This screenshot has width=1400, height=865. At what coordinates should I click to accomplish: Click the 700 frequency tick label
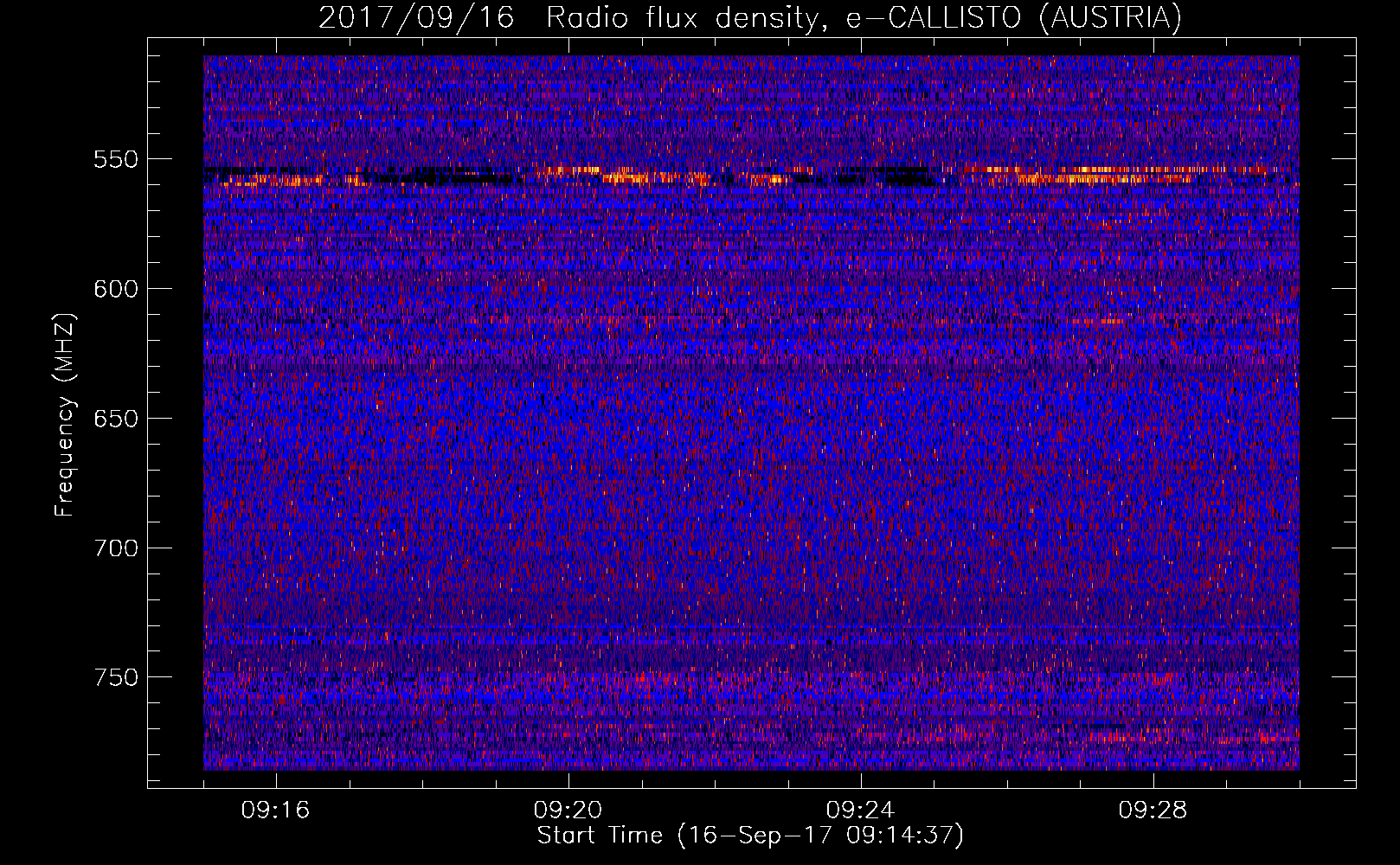pos(116,548)
